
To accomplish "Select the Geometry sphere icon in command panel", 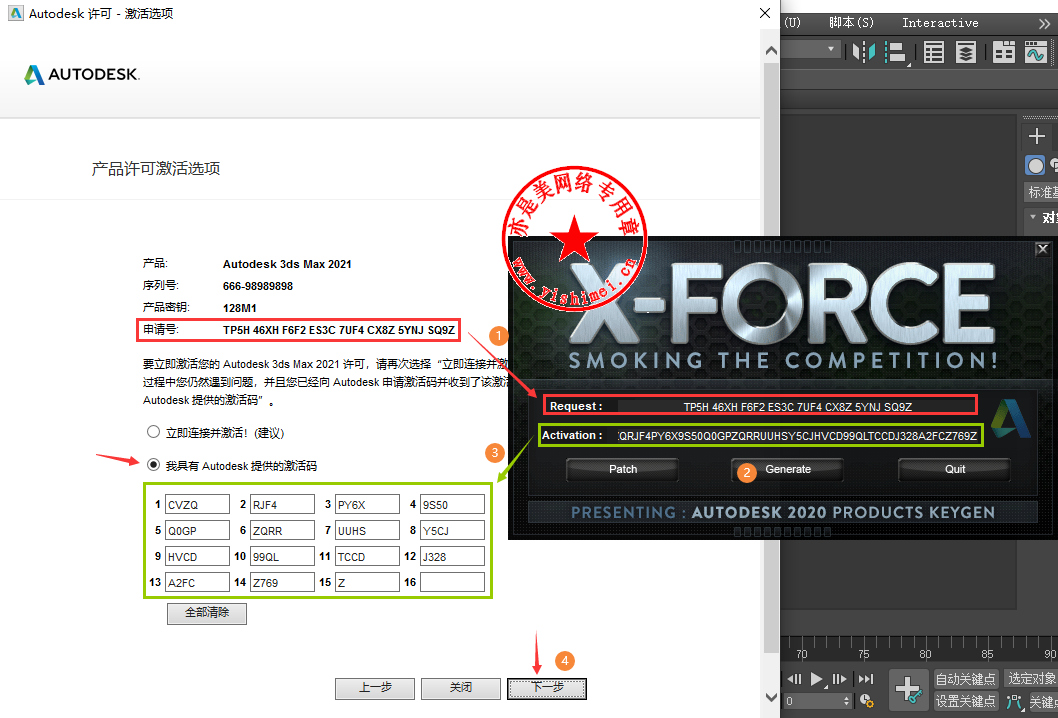I will (1035, 165).
